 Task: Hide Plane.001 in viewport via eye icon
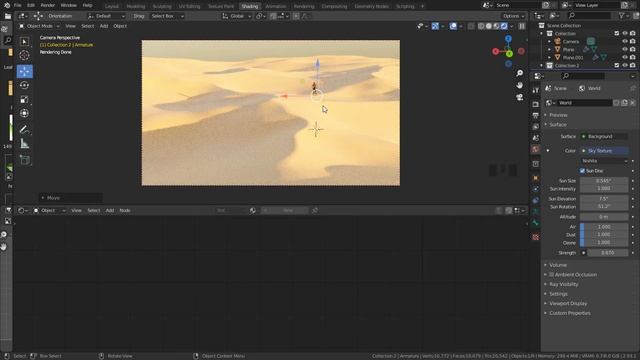pos(624,58)
